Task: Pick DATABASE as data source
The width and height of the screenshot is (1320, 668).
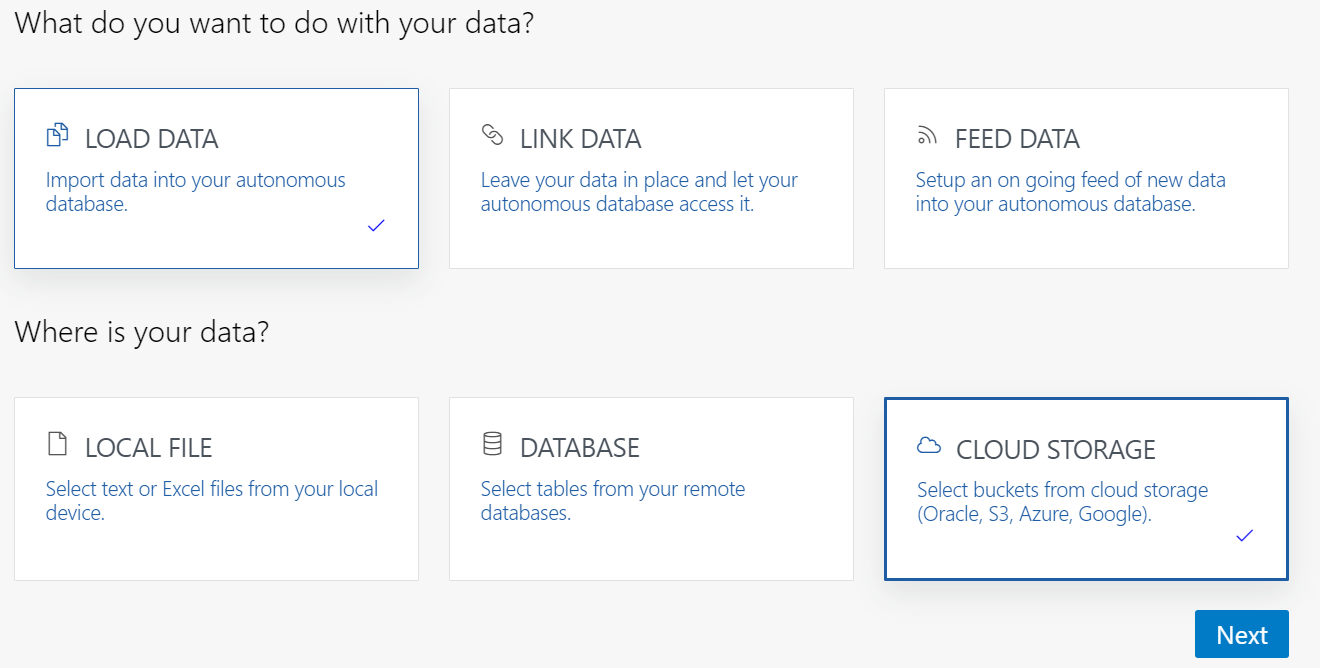Action: (580, 448)
